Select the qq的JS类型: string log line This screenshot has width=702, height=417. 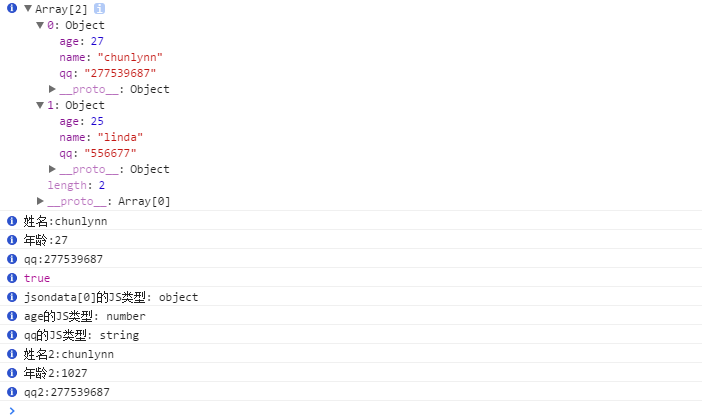click(x=81, y=335)
